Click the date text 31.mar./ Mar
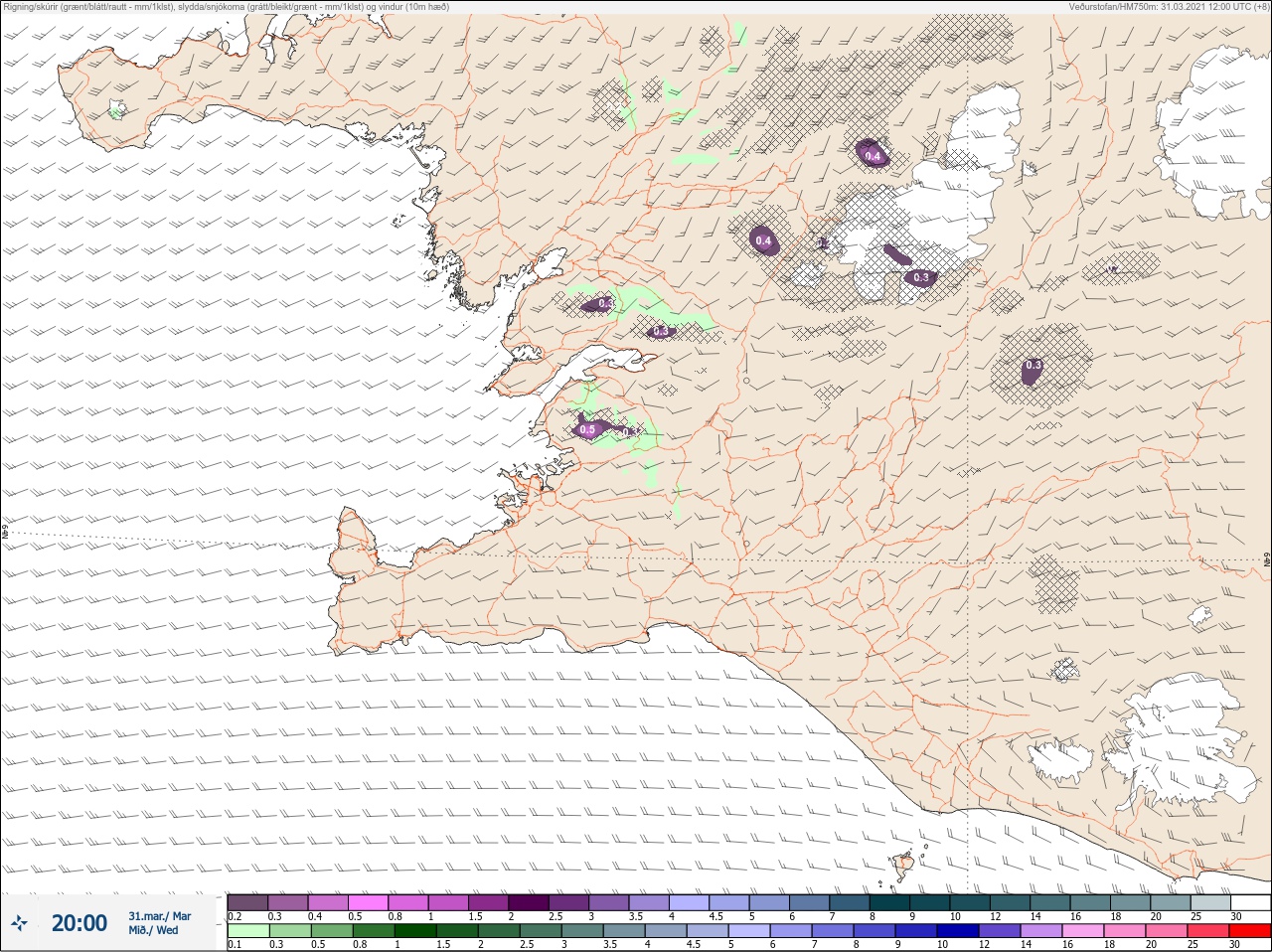This screenshot has width=1272, height=952. [159, 916]
